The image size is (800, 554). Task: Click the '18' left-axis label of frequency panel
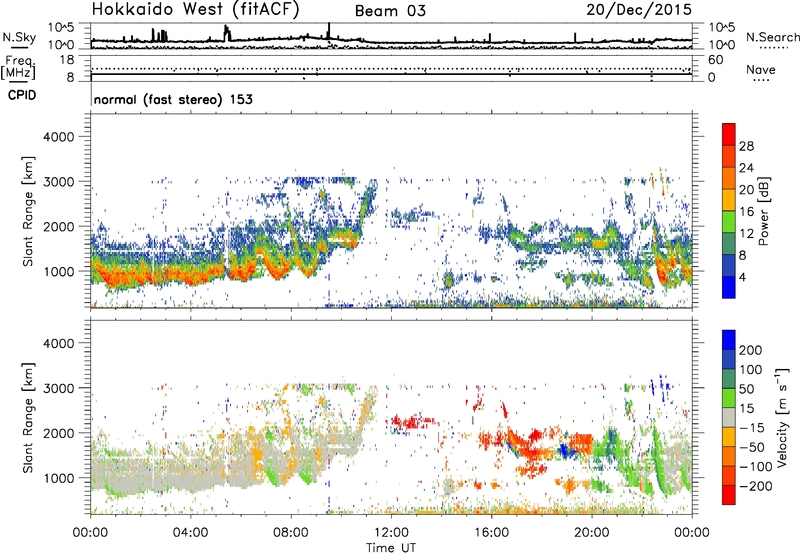tap(67, 60)
